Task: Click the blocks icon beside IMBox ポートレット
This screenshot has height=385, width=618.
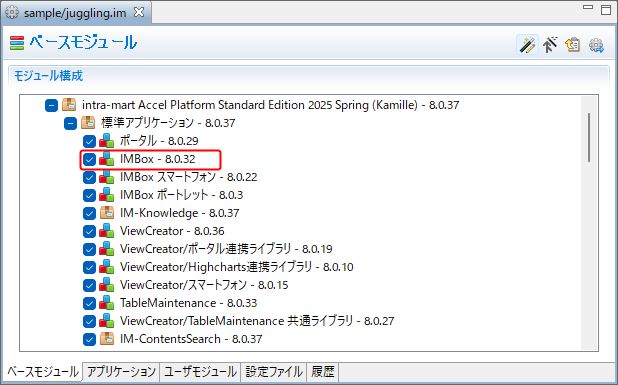Action: click(107, 195)
